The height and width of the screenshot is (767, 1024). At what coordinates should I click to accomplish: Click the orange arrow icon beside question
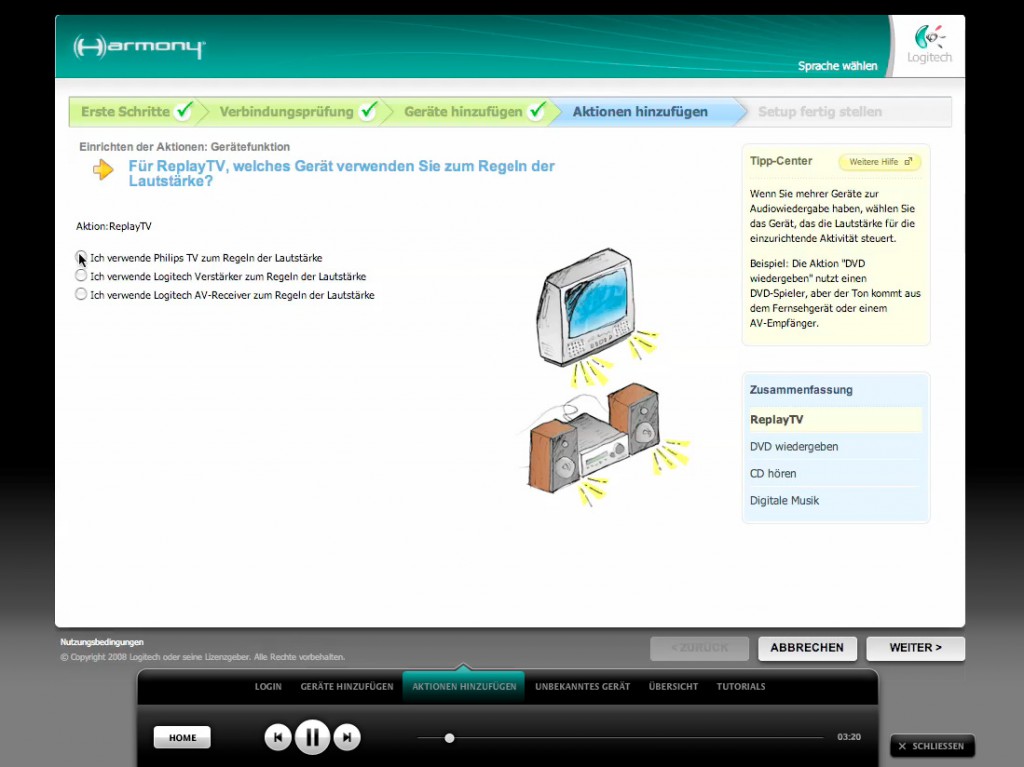coord(103,170)
